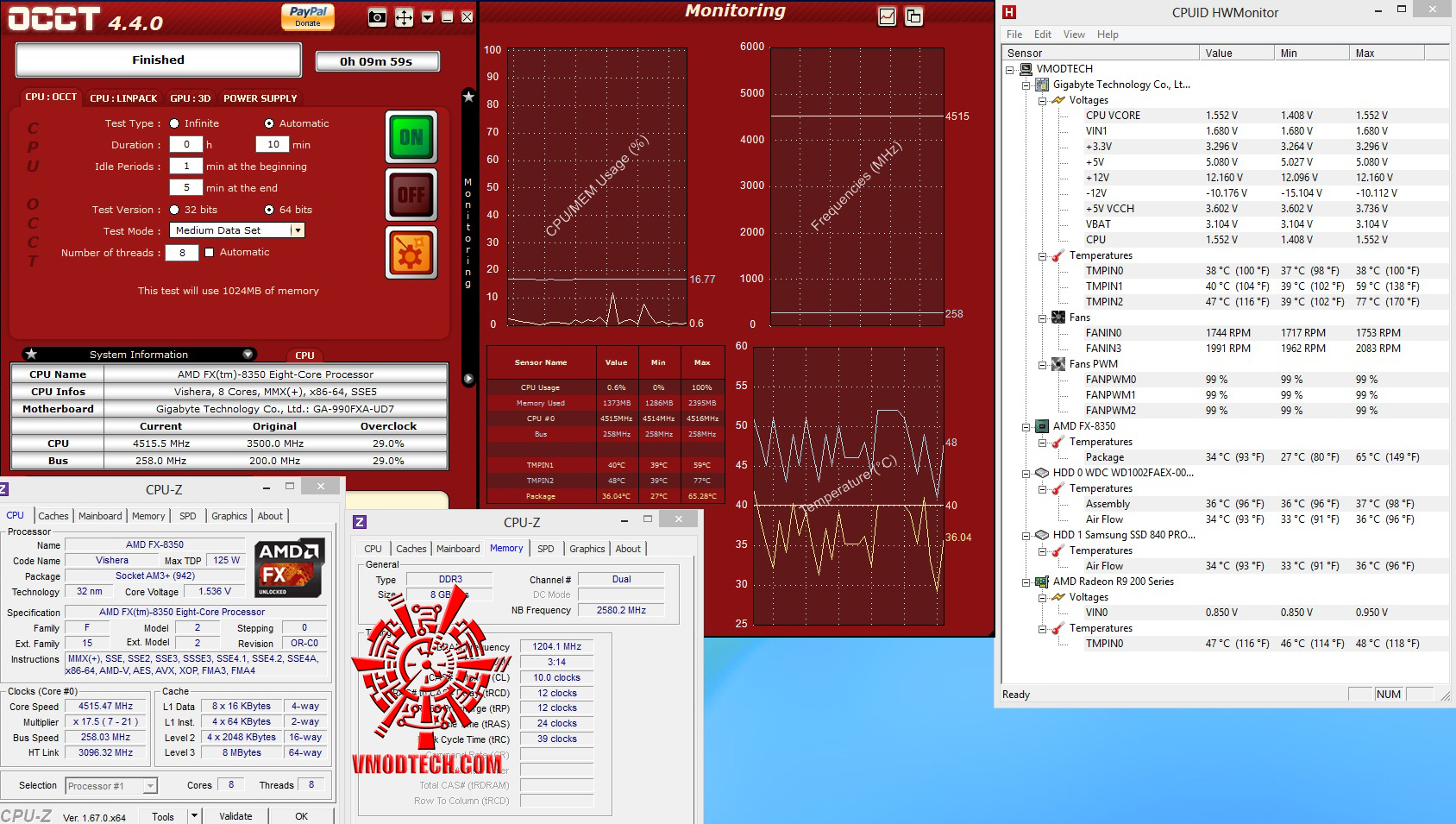The image size is (1456, 824).
Task: Click the Gigabyte Temperatures thermometer icon
Action: point(1058,255)
